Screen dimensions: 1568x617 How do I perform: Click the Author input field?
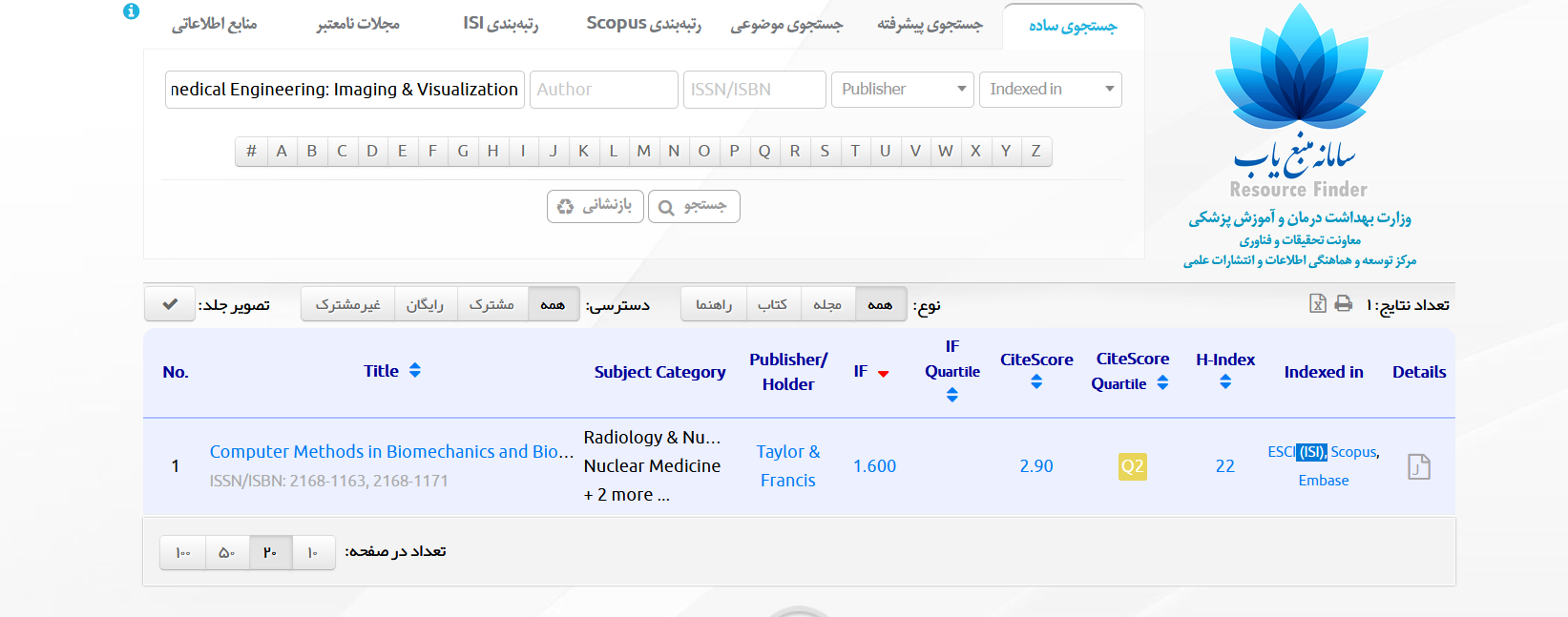pyautogui.click(x=603, y=90)
